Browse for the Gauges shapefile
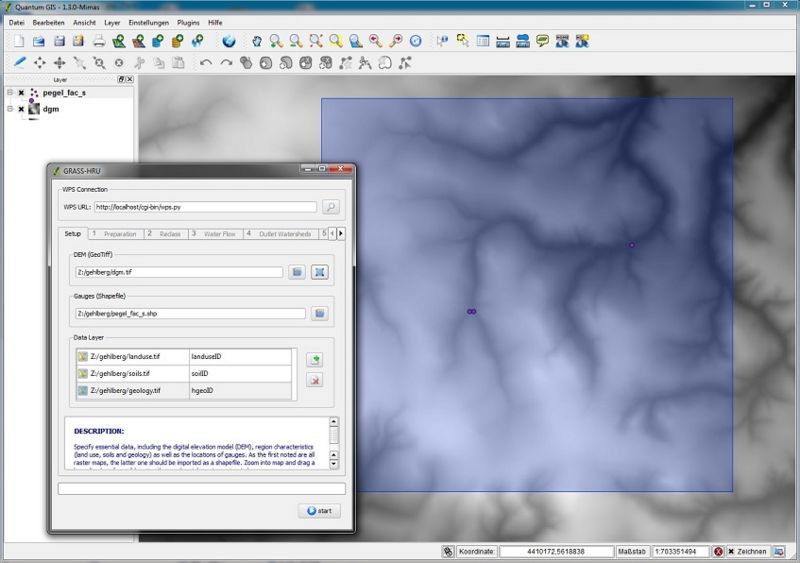The image size is (800, 563). click(319, 314)
